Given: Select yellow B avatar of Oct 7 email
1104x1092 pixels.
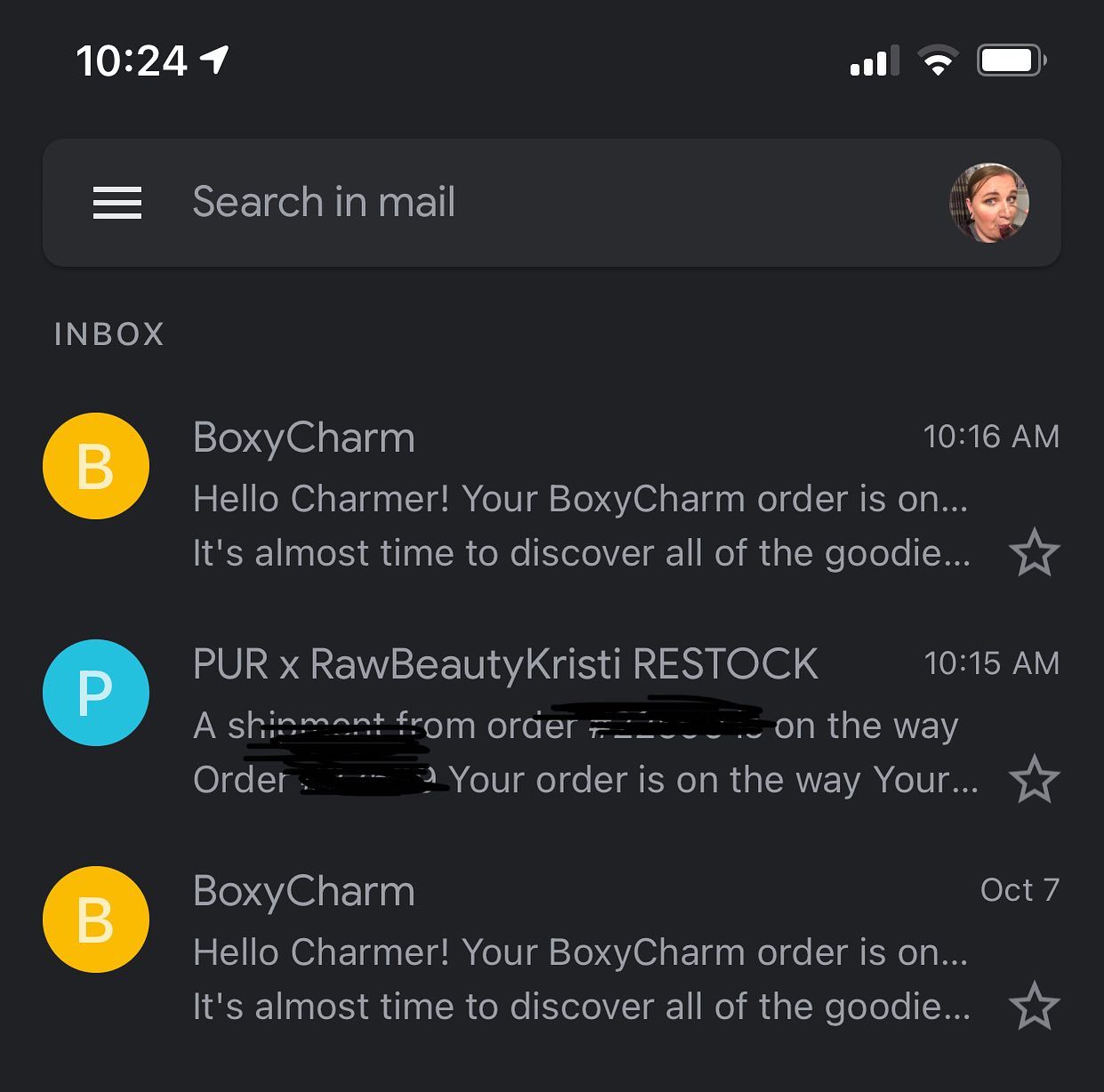Looking at the screenshot, I should click(x=96, y=919).
